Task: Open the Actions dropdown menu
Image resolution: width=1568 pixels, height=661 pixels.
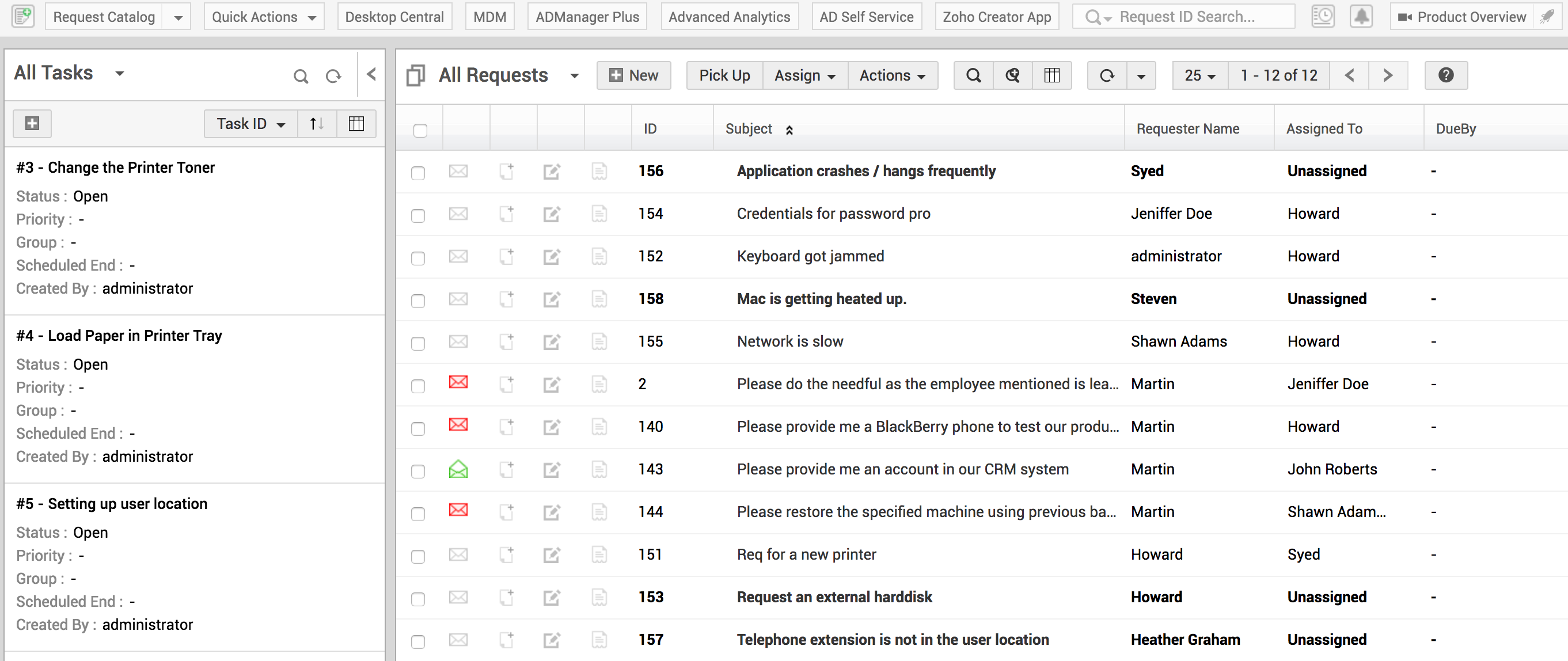Action: [892, 75]
